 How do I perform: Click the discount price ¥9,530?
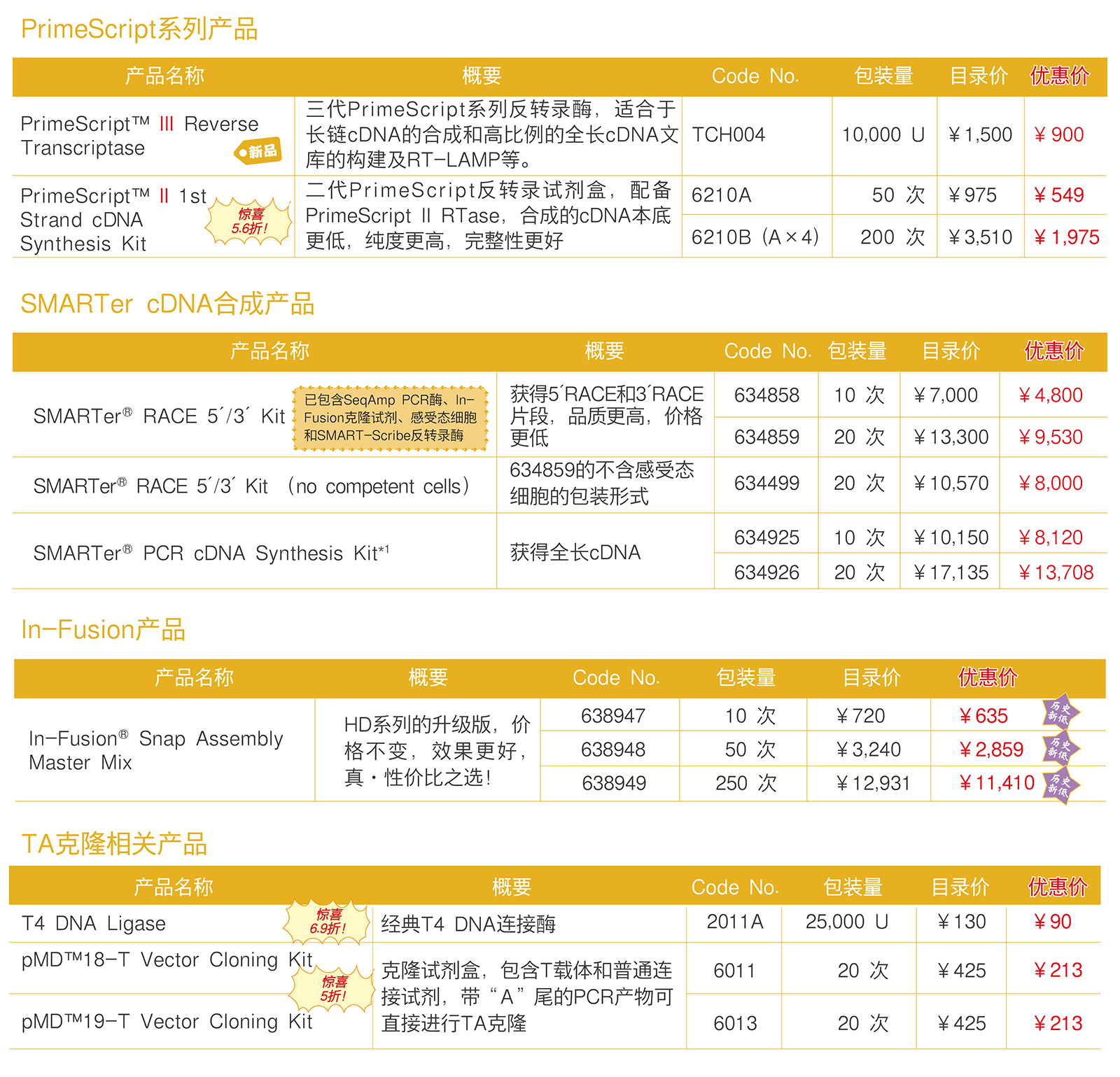tap(1050, 437)
